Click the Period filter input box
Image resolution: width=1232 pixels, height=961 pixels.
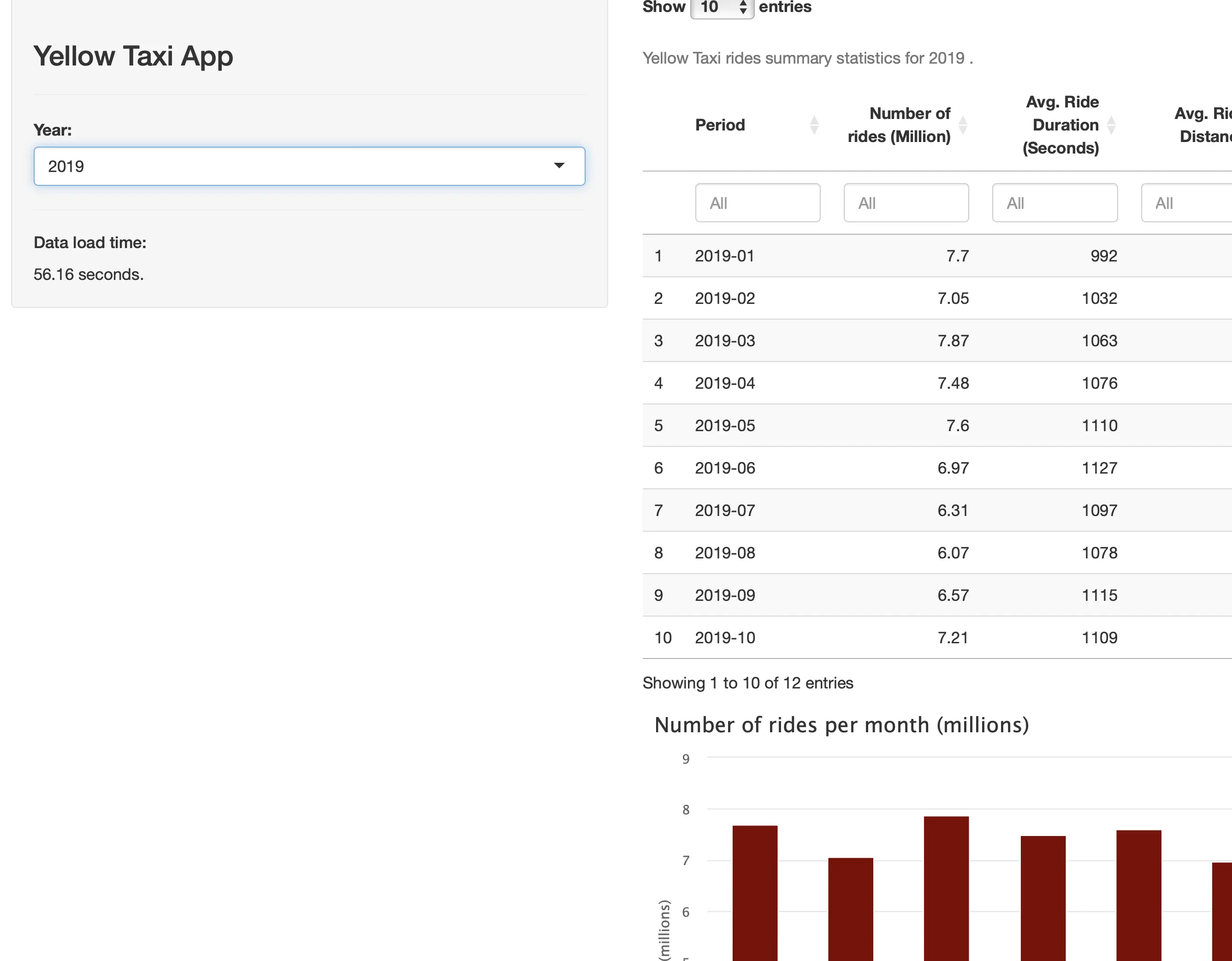click(758, 202)
